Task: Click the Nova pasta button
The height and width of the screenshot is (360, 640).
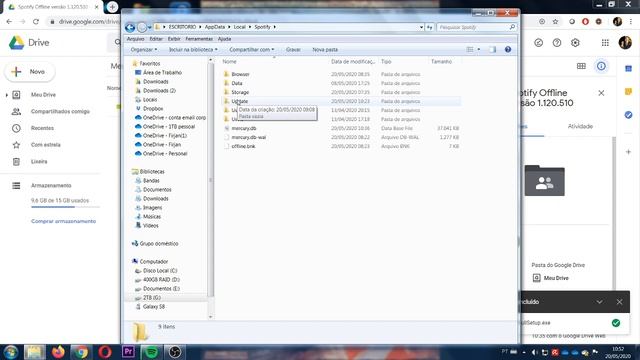Action: (325, 49)
